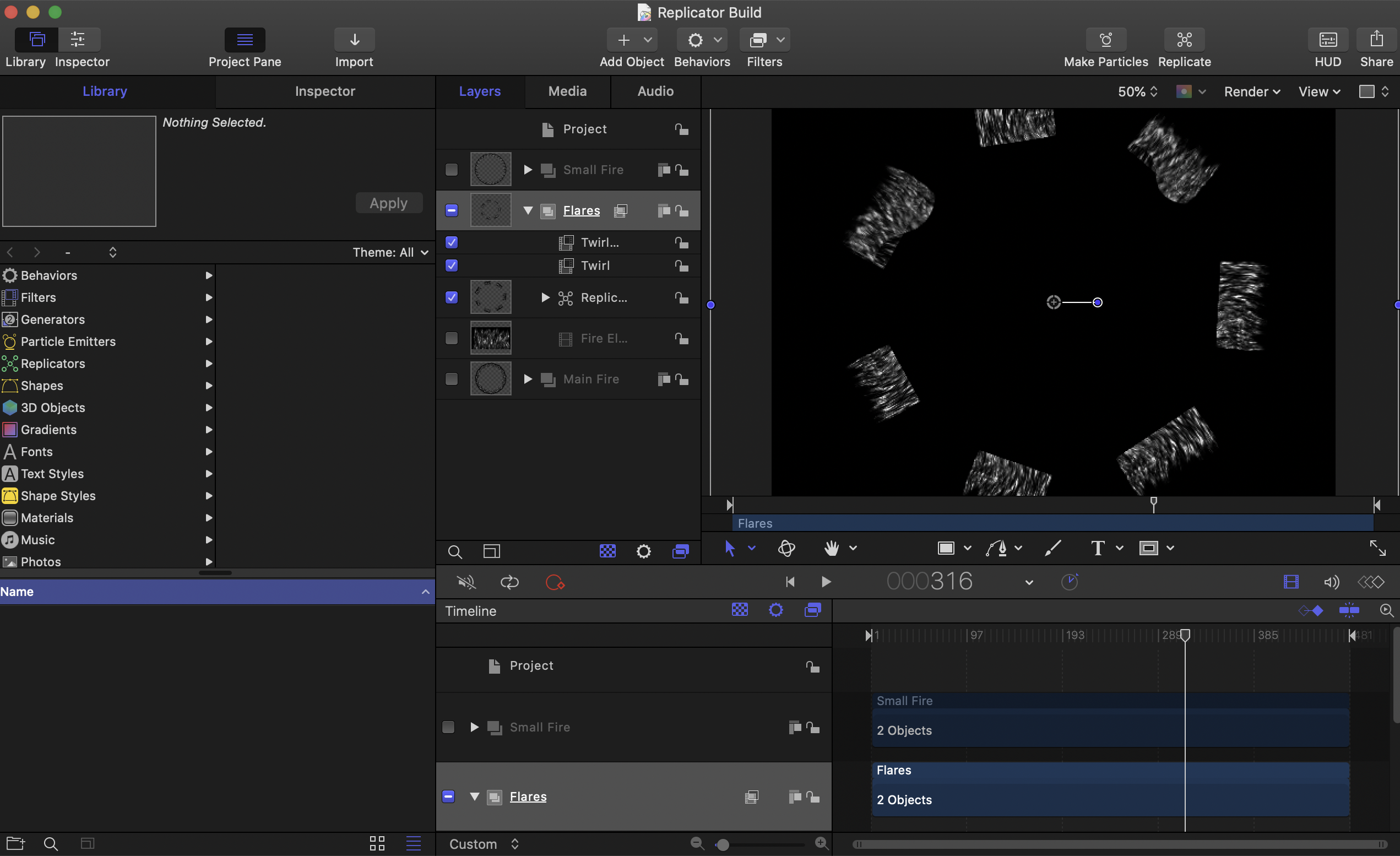
Task: Mute audio playback in timing toolbar
Action: 466,583
